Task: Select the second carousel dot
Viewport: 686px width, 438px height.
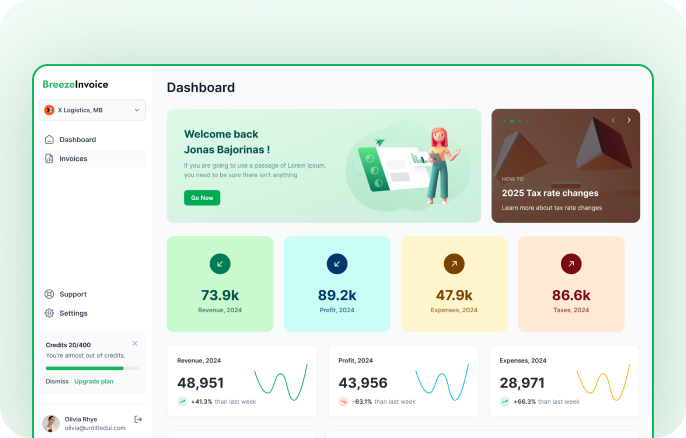Action: click(x=512, y=121)
